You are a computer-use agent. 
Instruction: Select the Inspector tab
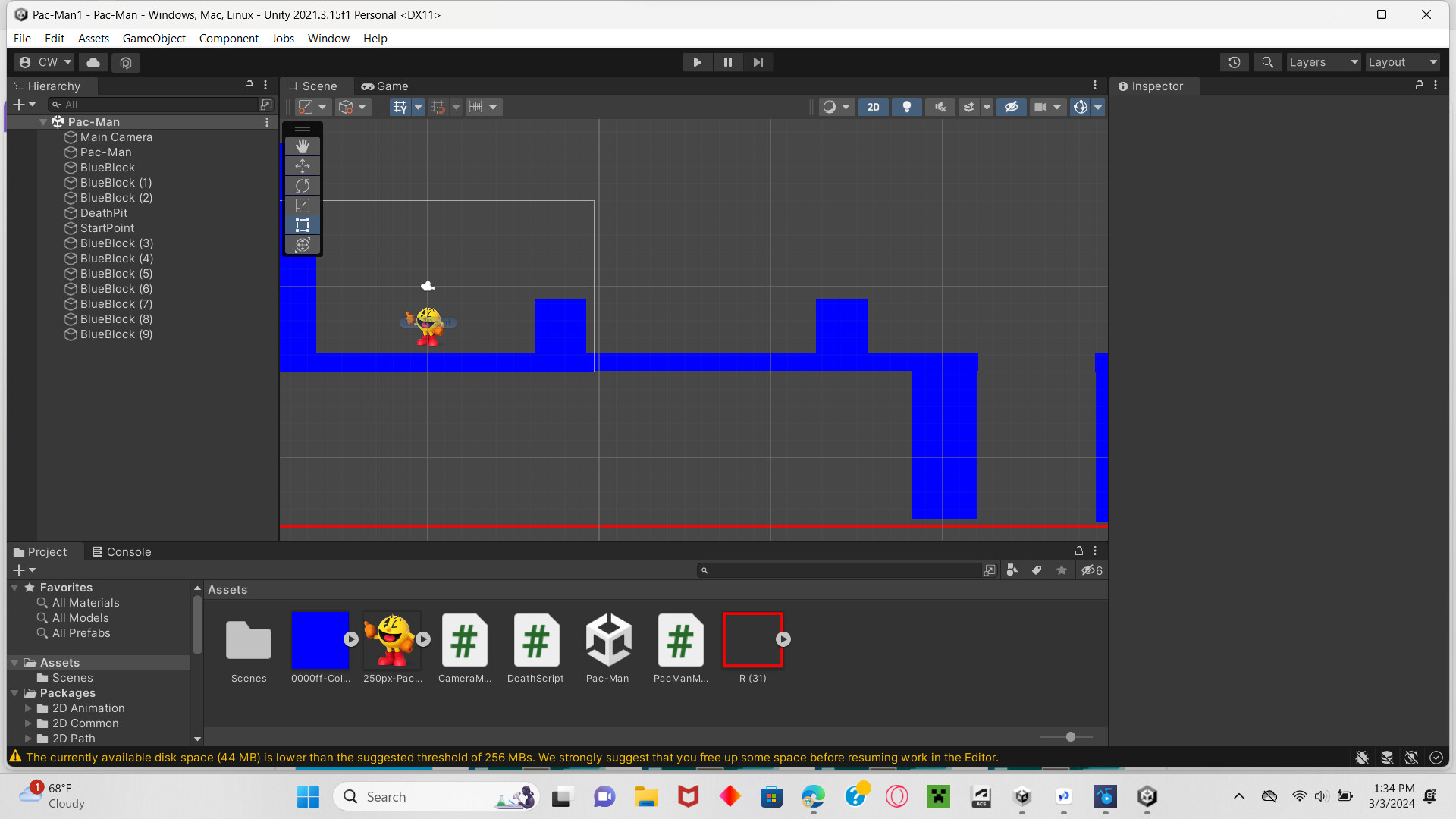(x=1151, y=86)
